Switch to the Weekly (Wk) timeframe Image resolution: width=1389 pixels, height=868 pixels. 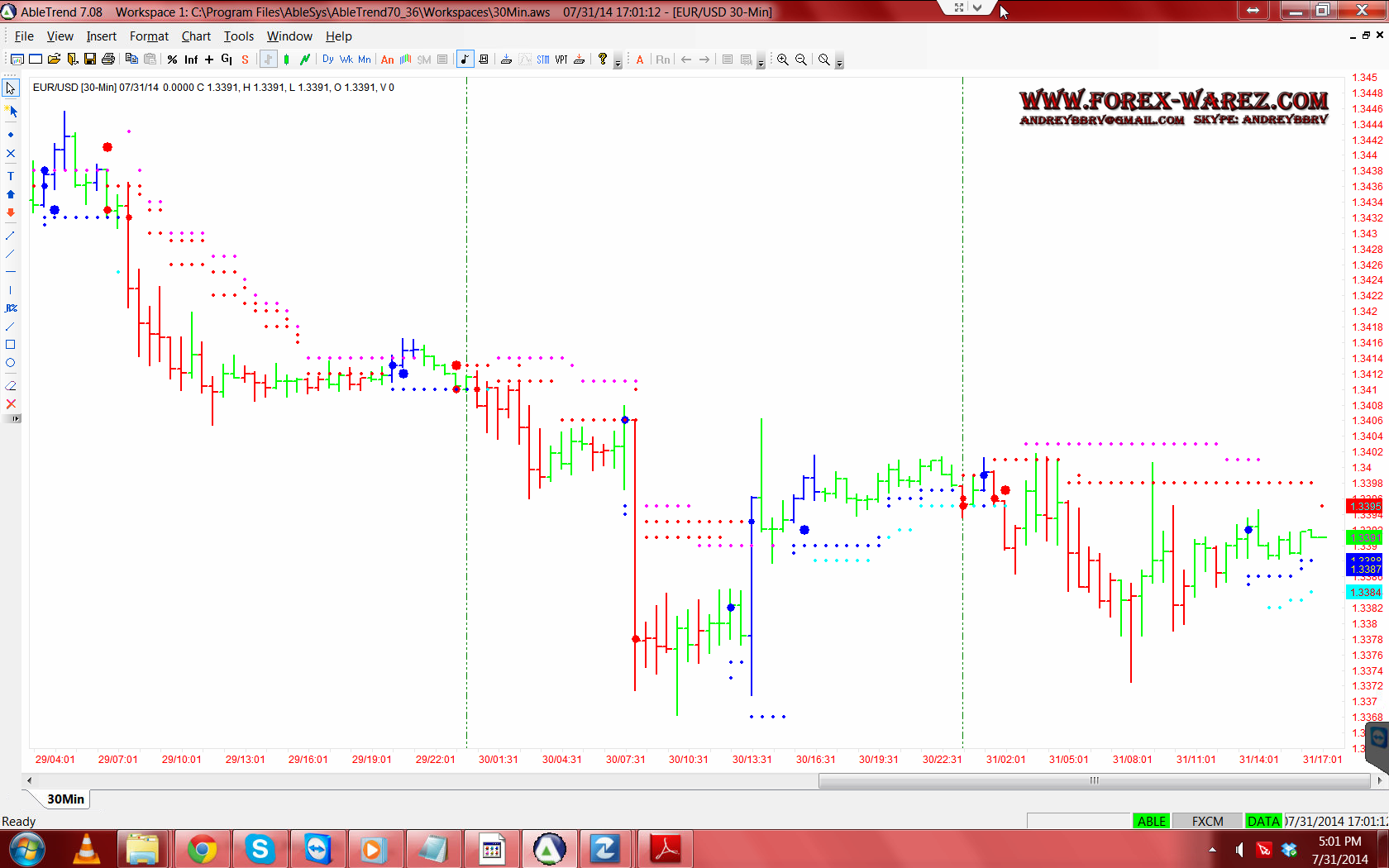[346, 60]
